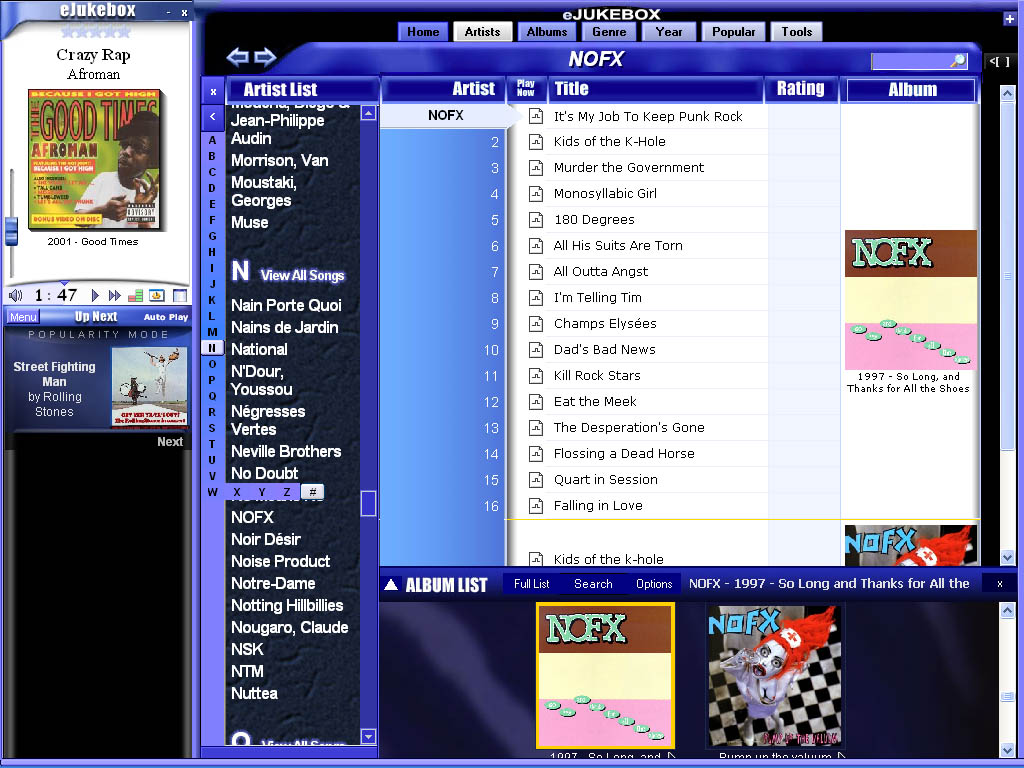Skip to next track with fast-forward button

click(x=115, y=295)
